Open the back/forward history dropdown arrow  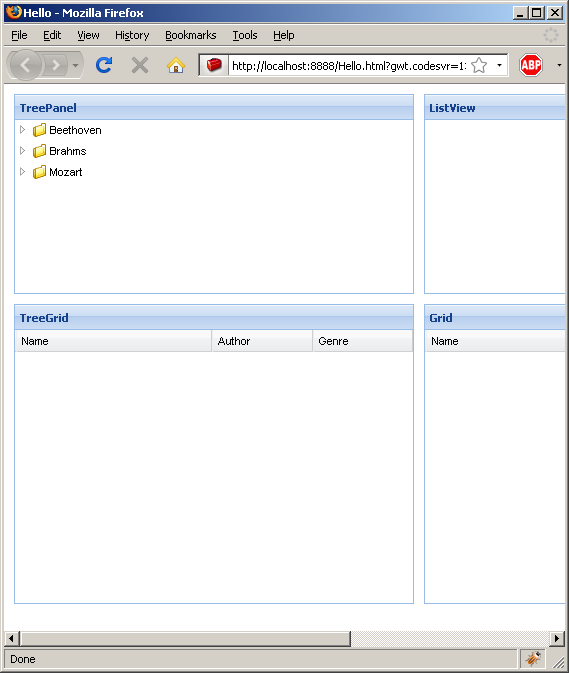76,65
